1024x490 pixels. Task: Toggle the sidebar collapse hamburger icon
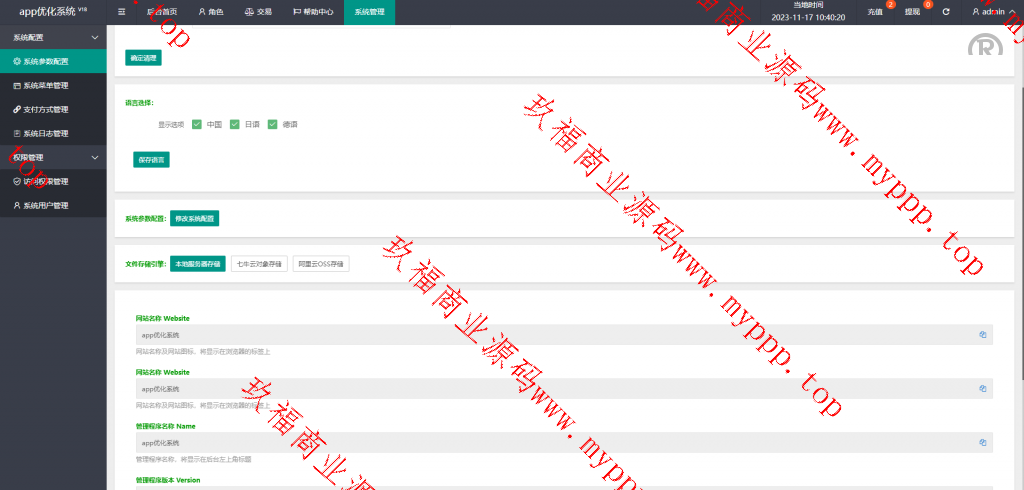tap(122, 12)
